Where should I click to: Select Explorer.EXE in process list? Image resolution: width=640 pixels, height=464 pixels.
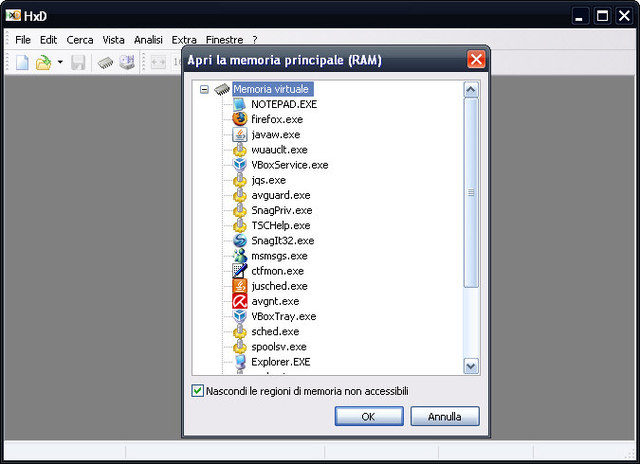coord(280,362)
